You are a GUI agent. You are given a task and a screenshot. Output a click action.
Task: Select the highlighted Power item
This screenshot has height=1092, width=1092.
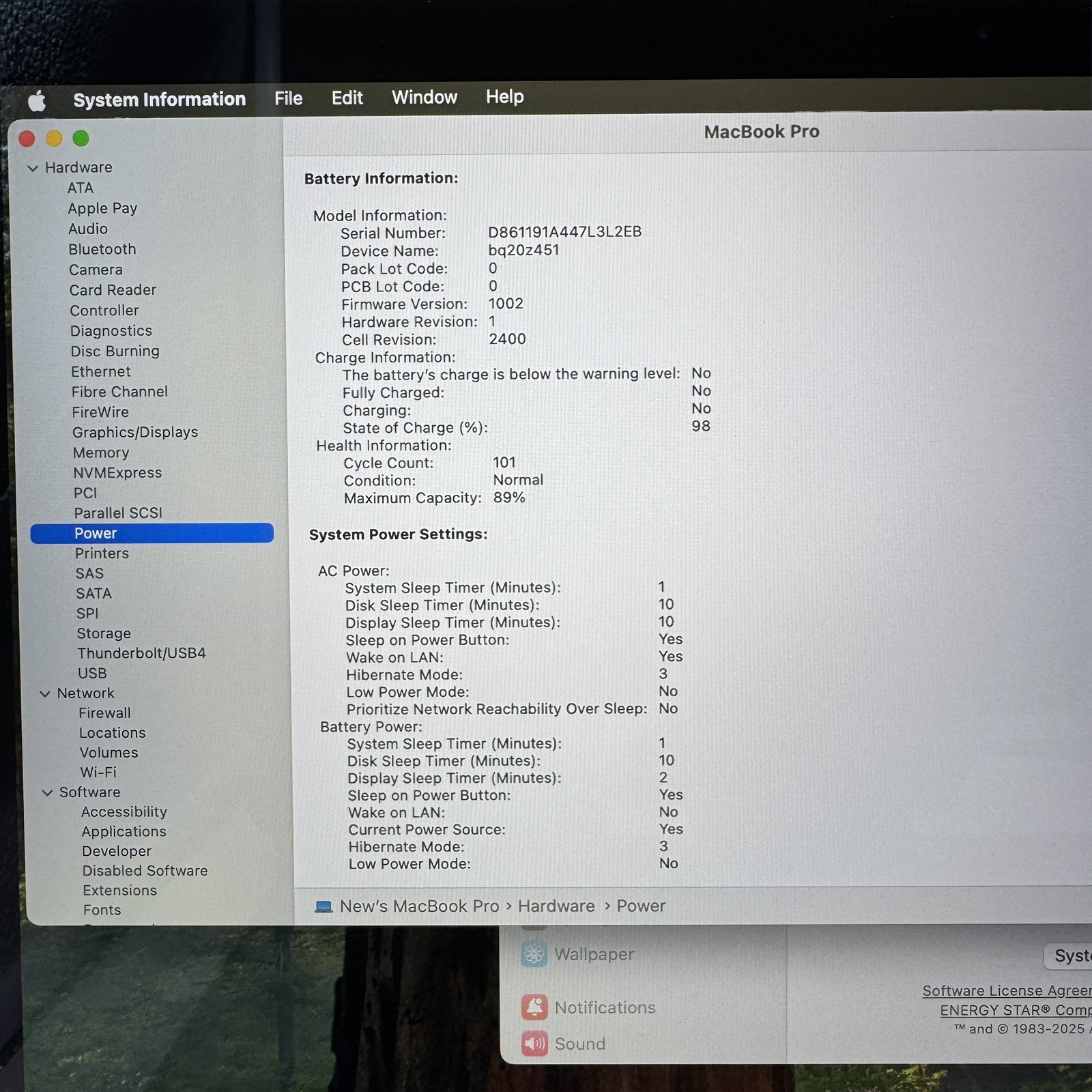(152, 533)
